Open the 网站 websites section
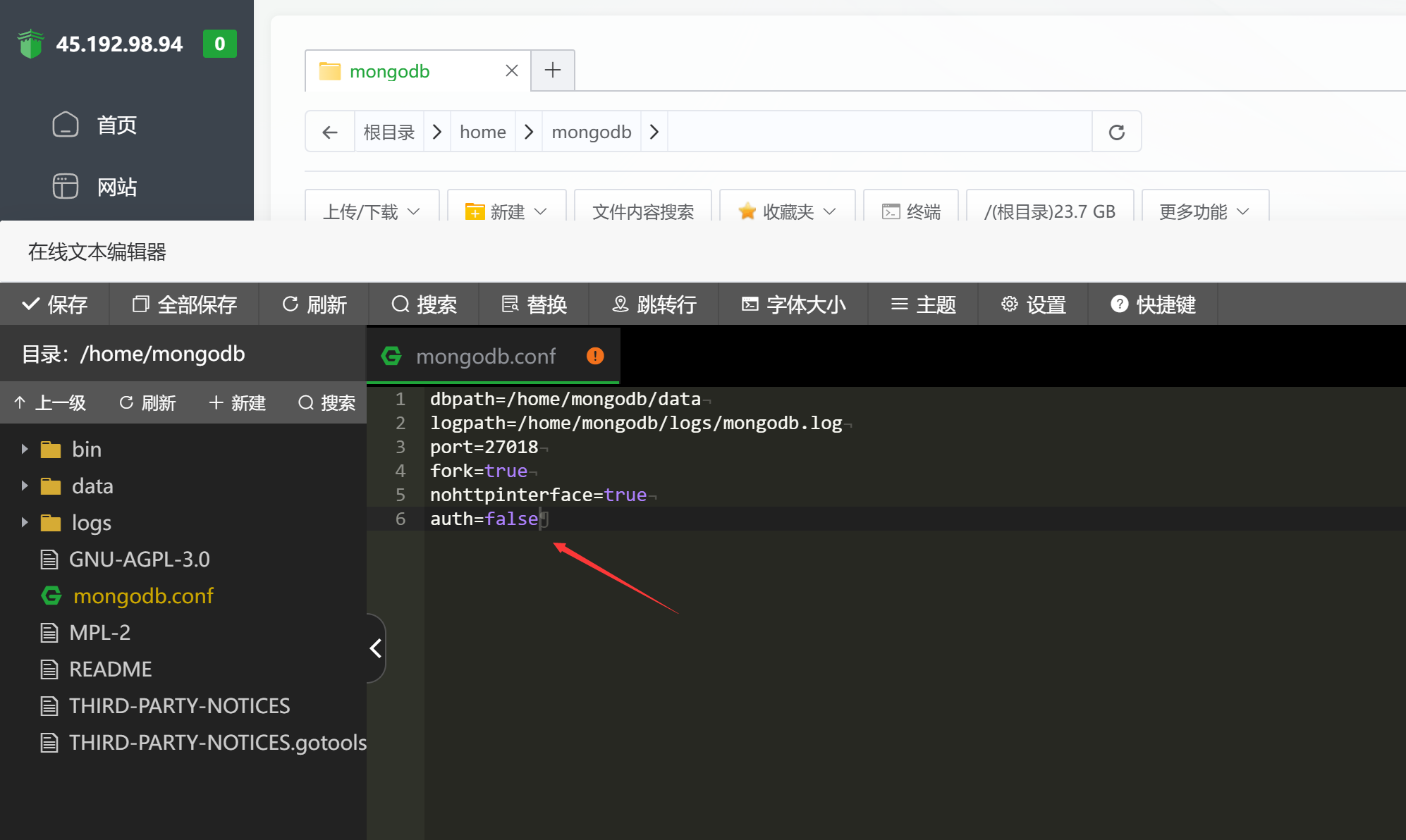The height and width of the screenshot is (840, 1406). [94, 187]
